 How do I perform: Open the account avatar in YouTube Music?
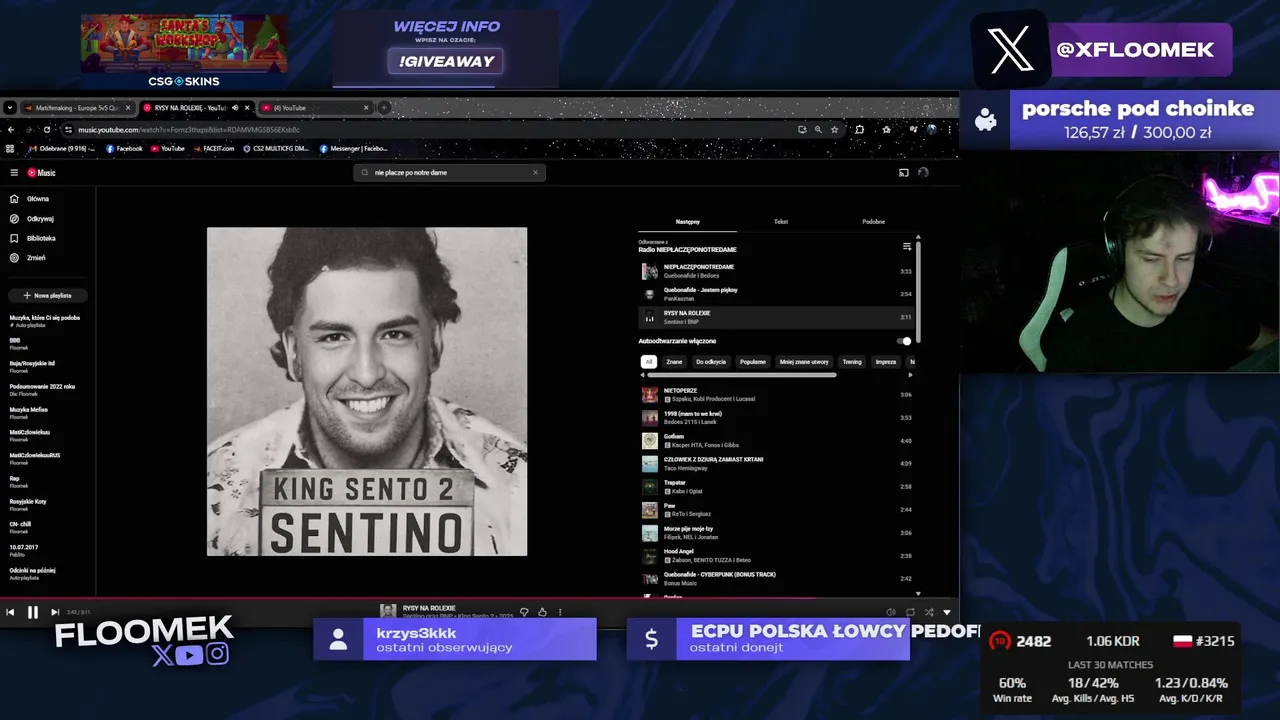click(923, 172)
